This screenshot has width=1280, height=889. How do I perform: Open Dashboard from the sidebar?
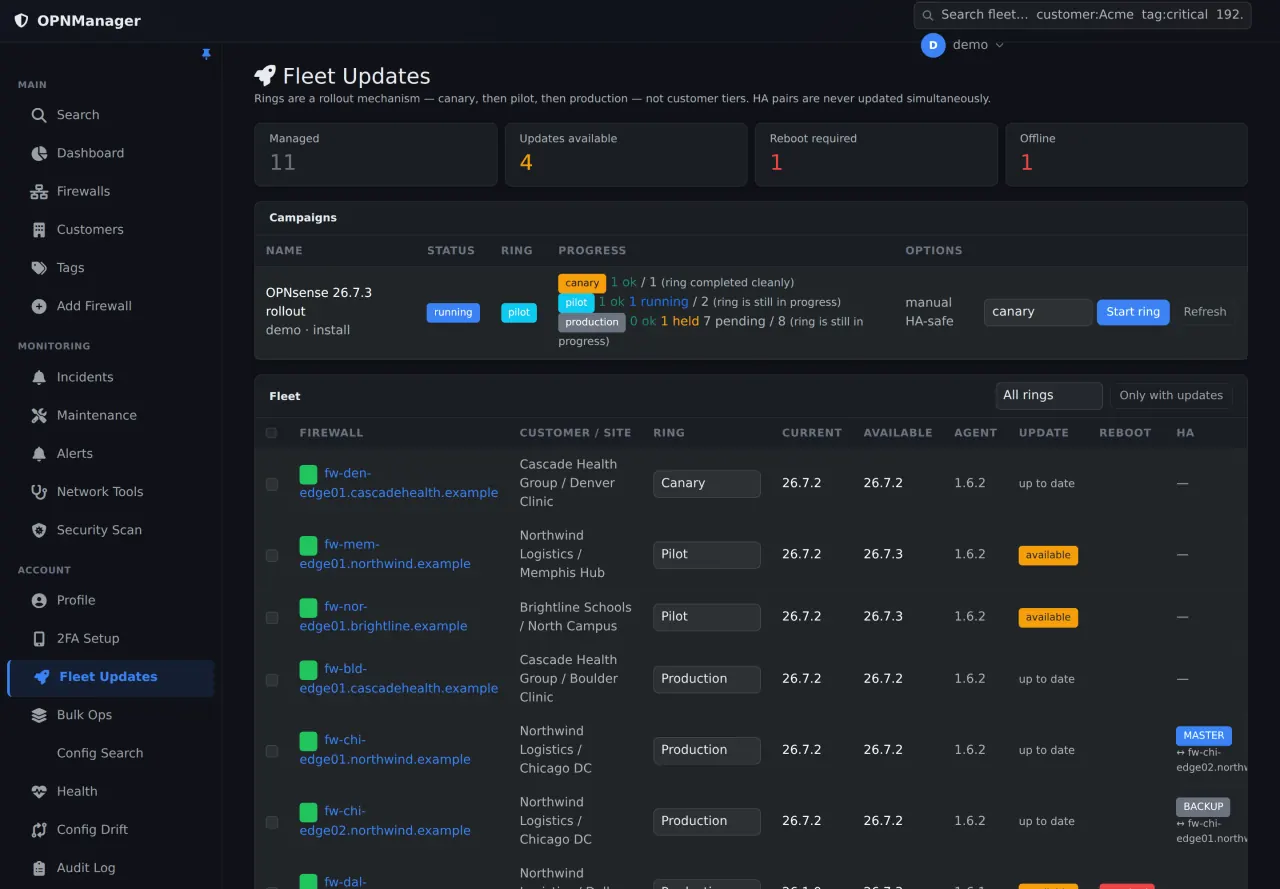[x=110, y=153]
